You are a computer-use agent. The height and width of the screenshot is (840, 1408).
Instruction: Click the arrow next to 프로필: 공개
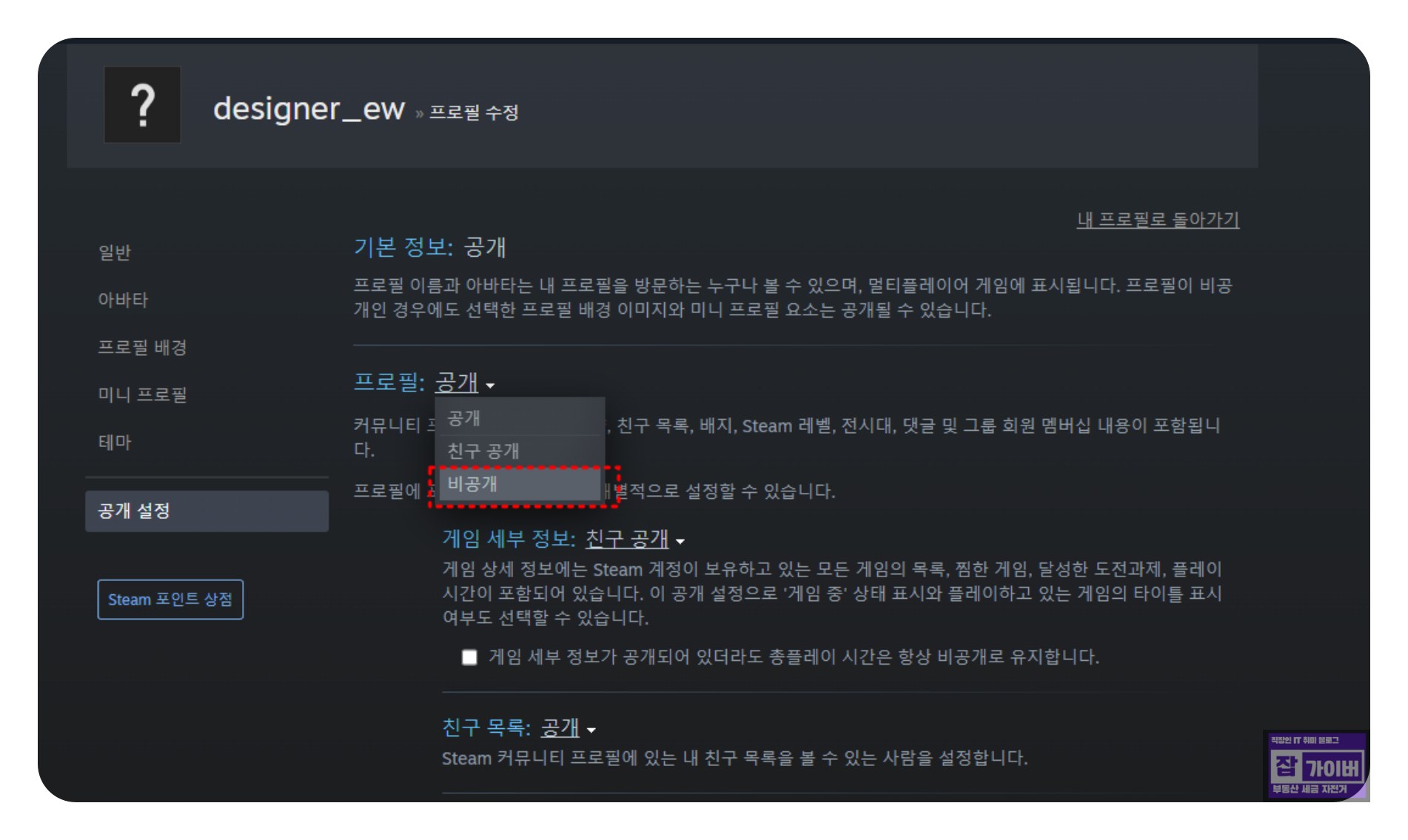tap(491, 386)
